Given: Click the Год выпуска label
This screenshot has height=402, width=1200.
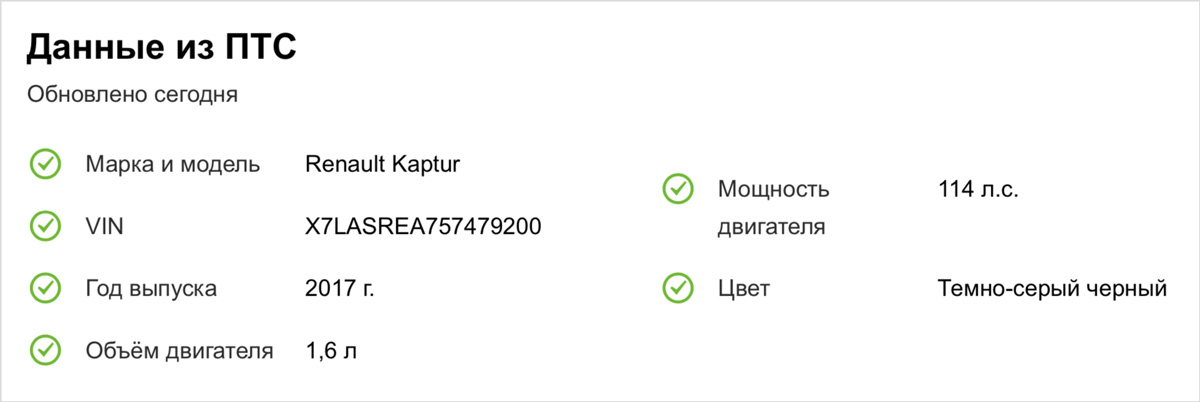Looking at the screenshot, I should pyautogui.click(x=152, y=289).
